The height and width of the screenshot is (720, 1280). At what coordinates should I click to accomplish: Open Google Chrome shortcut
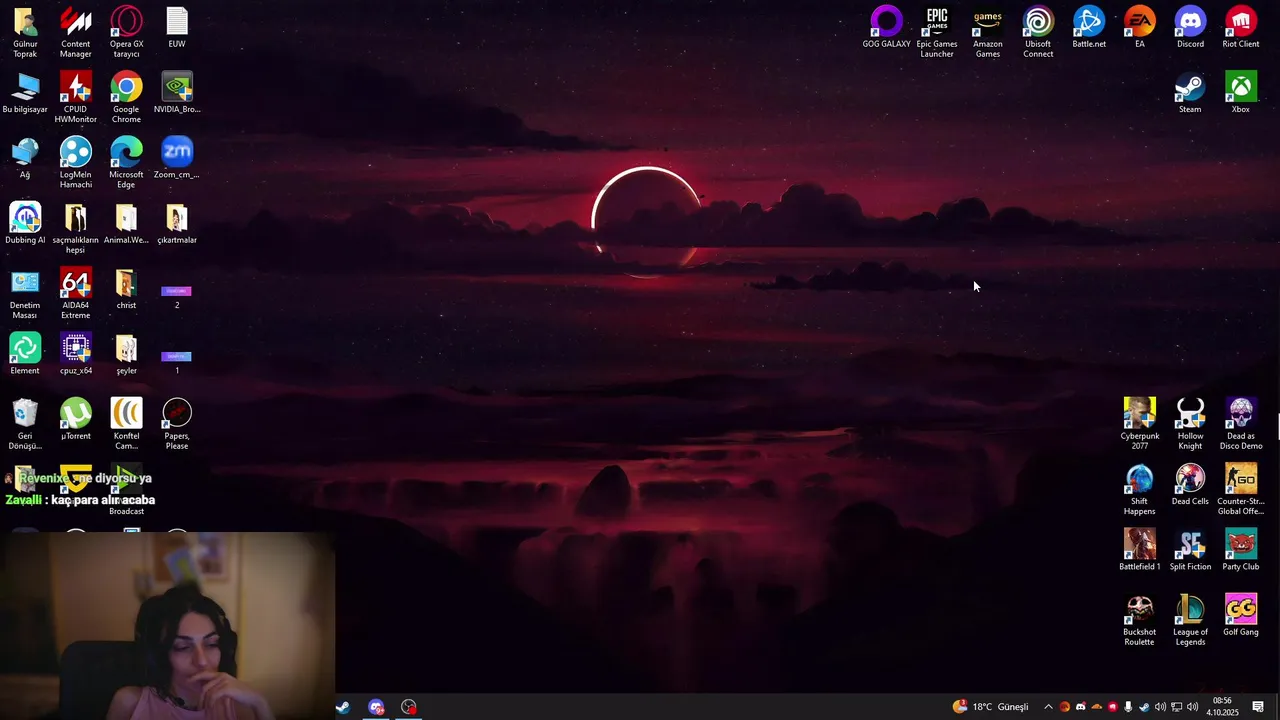click(126, 97)
